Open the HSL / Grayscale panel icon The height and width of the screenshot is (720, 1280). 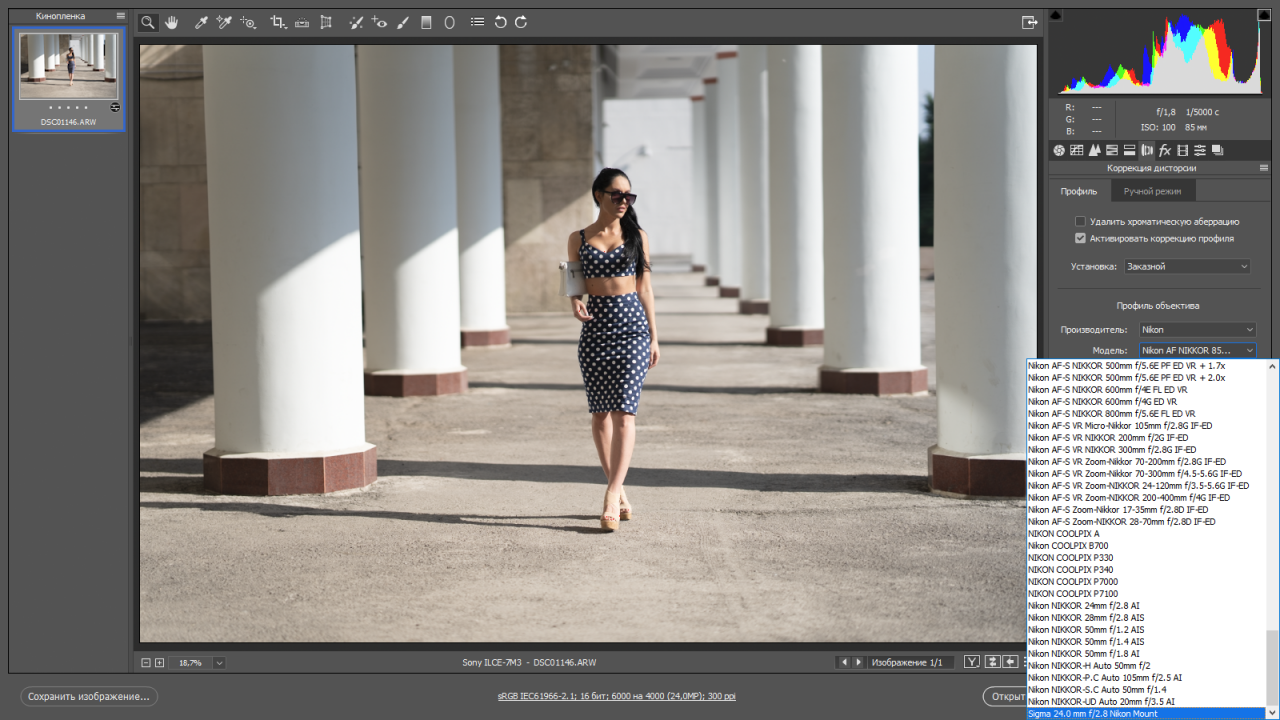(x=1112, y=150)
